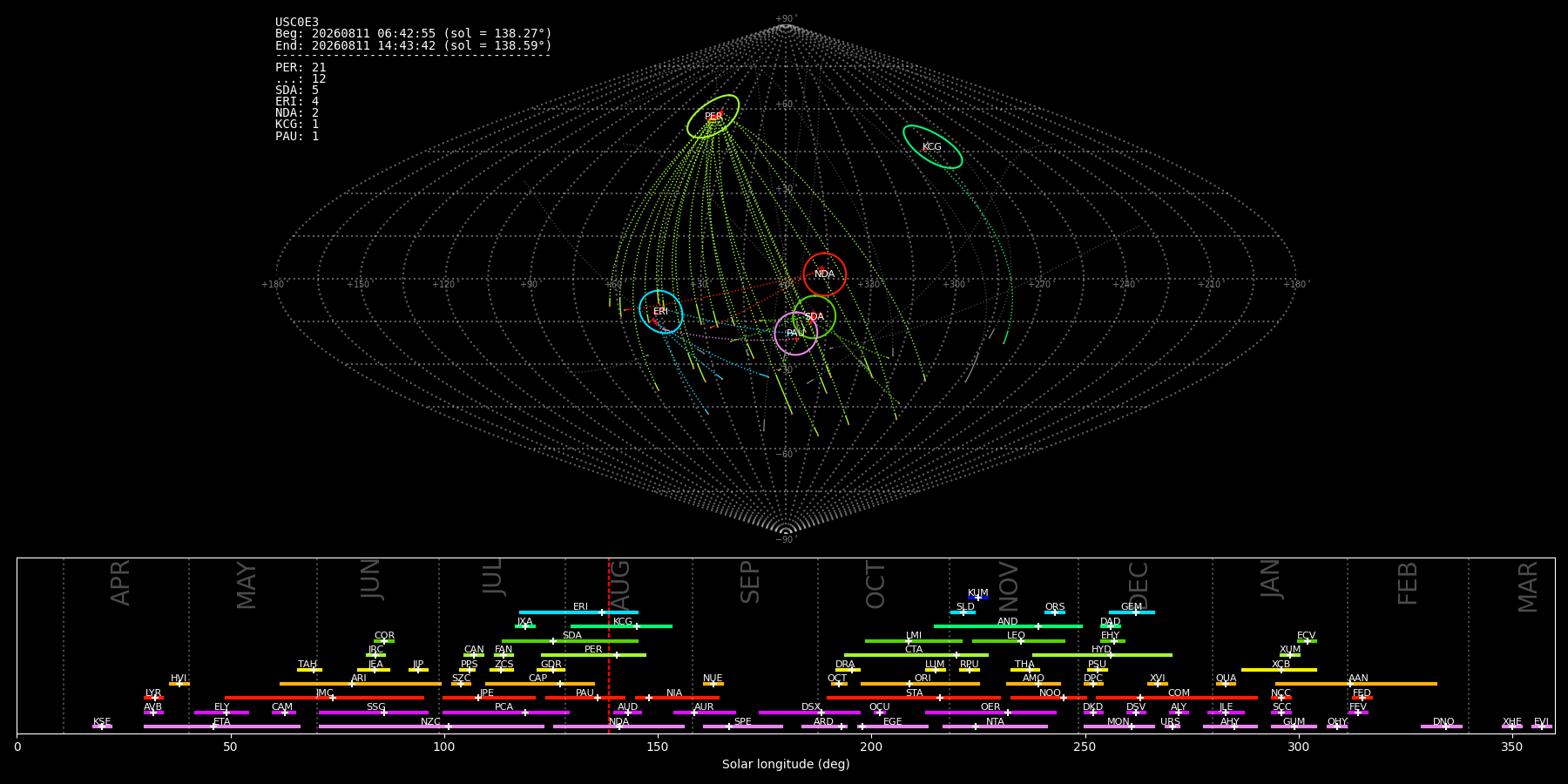1568x784 pixels.
Task: Click the ETA shower bar in May
Action: (x=222, y=726)
